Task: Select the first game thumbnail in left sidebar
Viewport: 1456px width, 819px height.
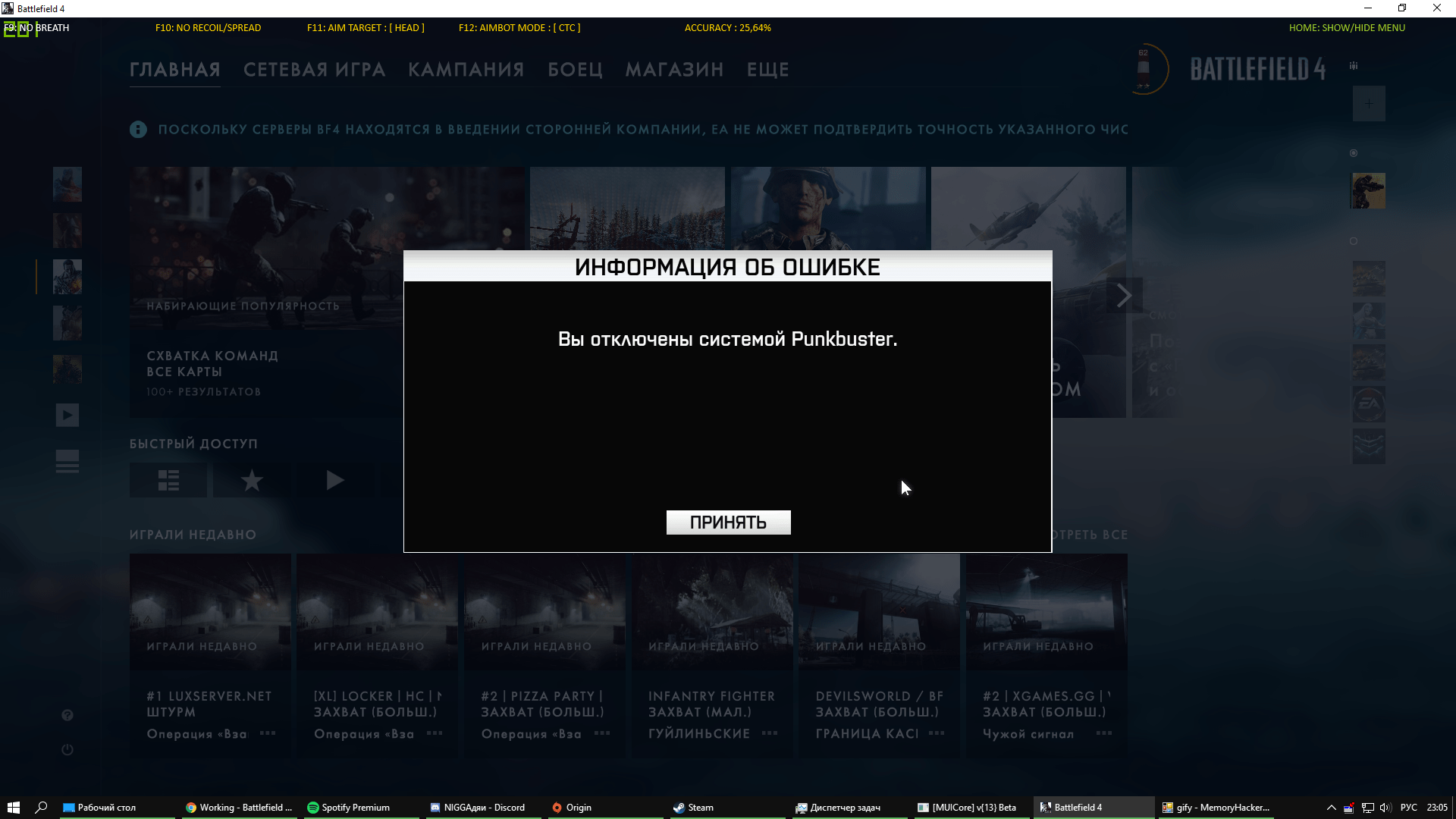Action: click(x=67, y=184)
